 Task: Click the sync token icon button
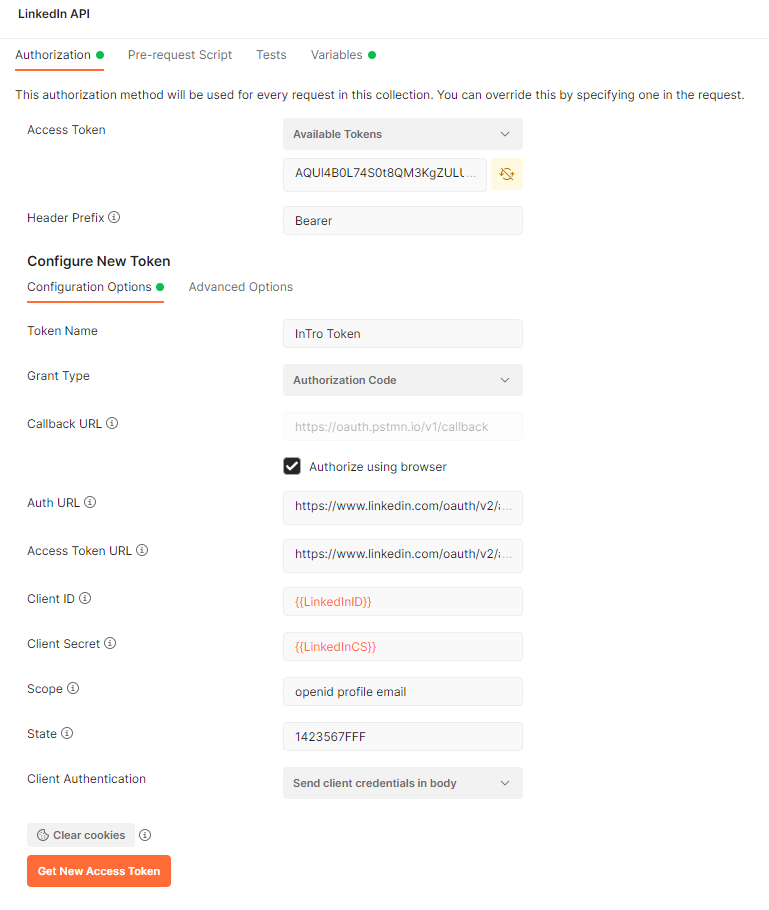pyautogui.click(x=507, y=174)
